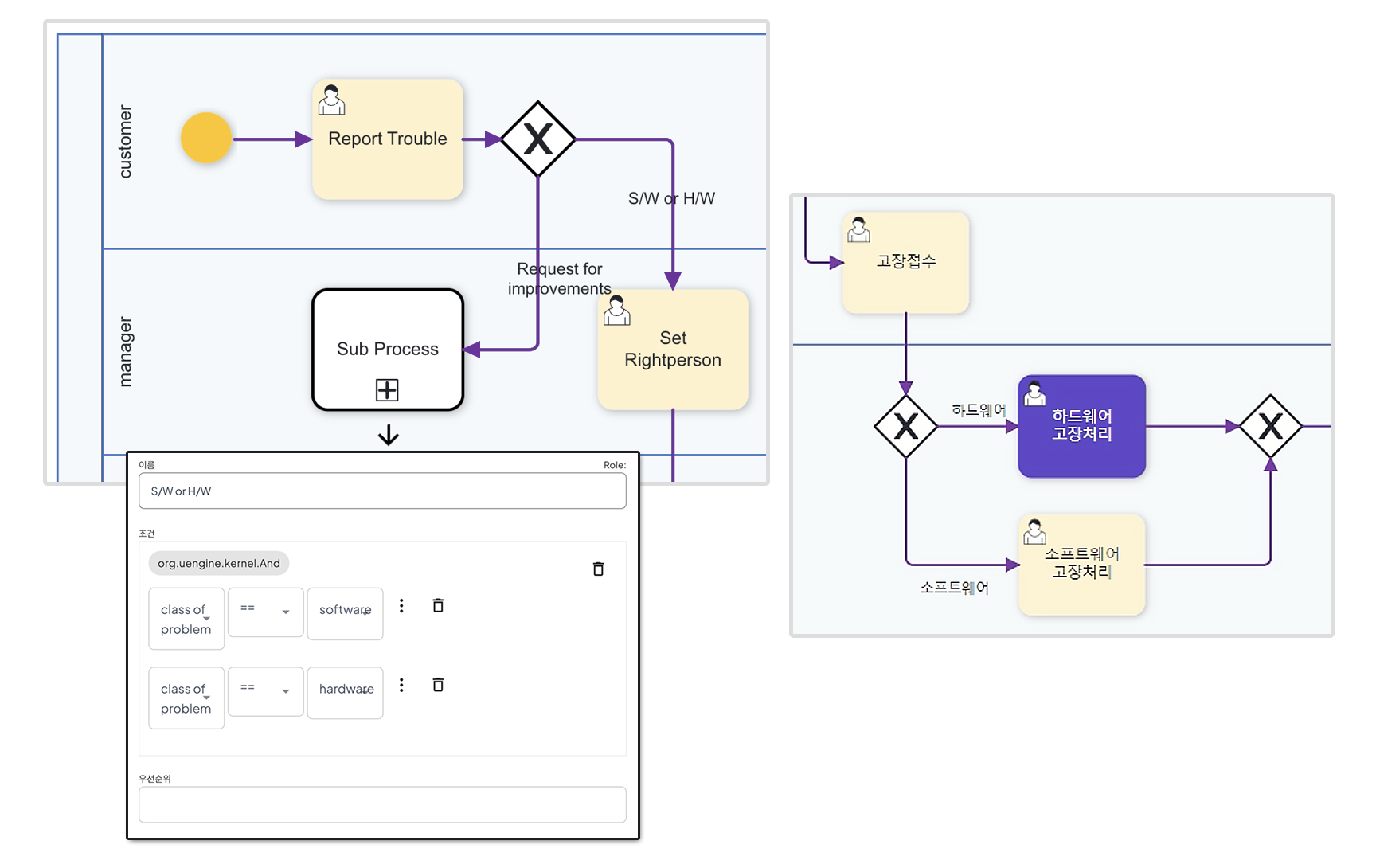Viewport: 1376px width, 868px height.
Task: Select the merging gateway after 하드웨어 고장처리
Action: [x=1270, y=426]
